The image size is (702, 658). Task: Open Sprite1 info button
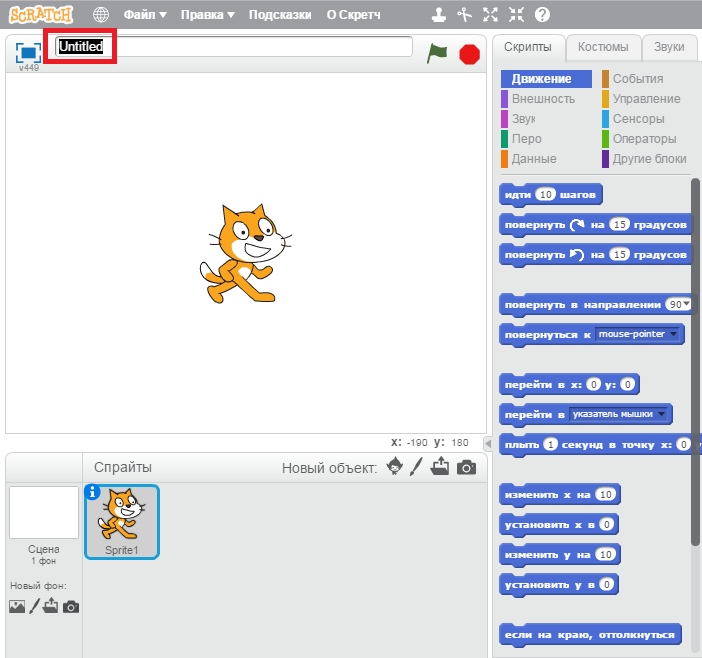coord(92,492)
